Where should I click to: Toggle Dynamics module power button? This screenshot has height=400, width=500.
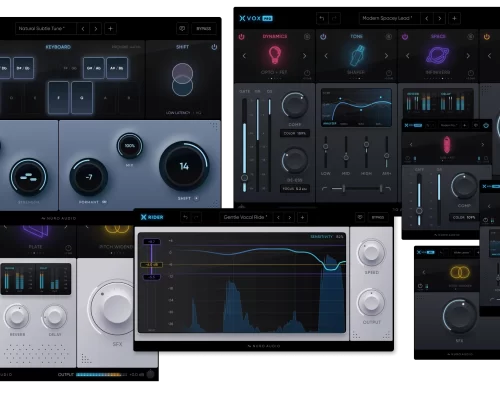(x=241, y=37)
